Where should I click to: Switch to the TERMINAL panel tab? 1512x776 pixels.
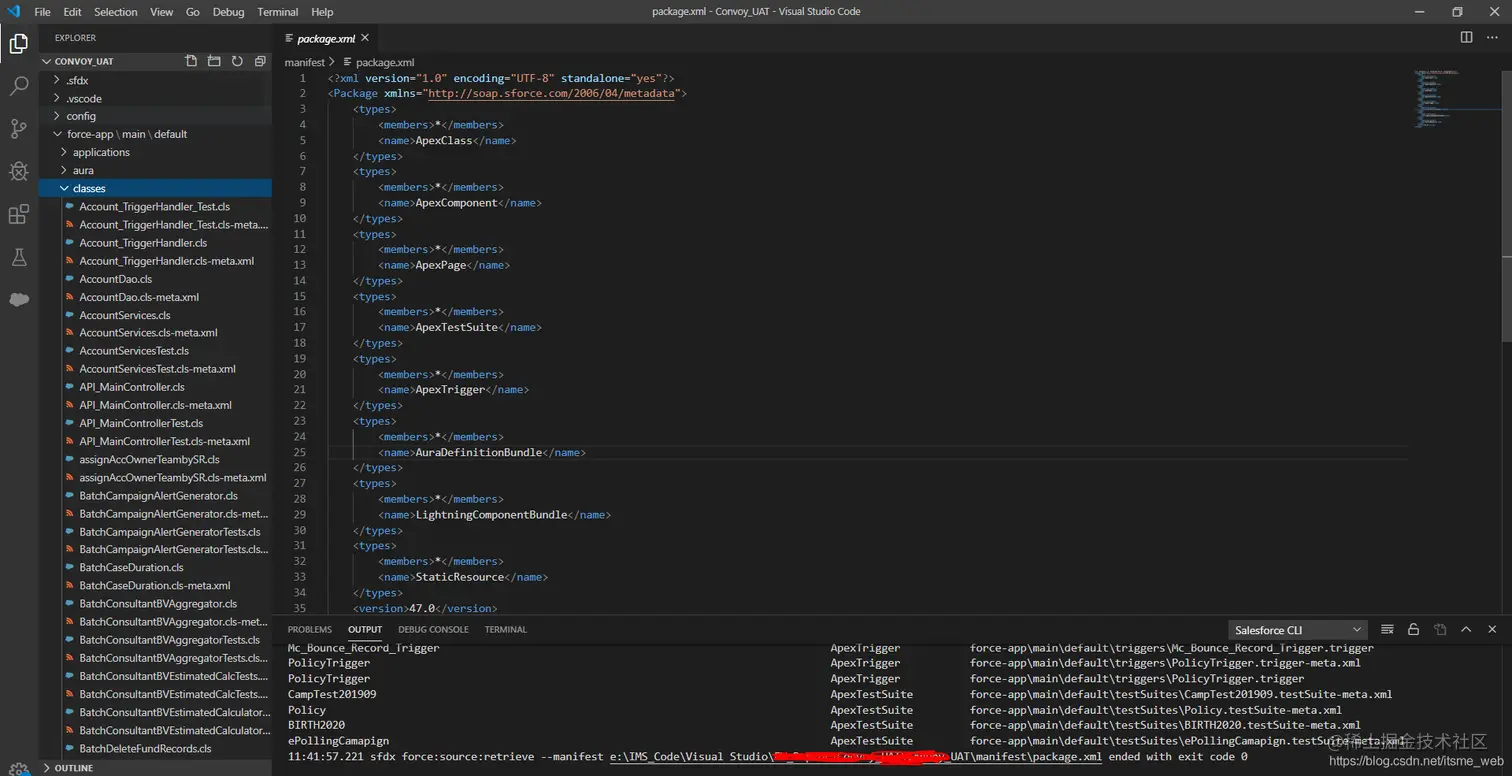[x=505, y=629]
